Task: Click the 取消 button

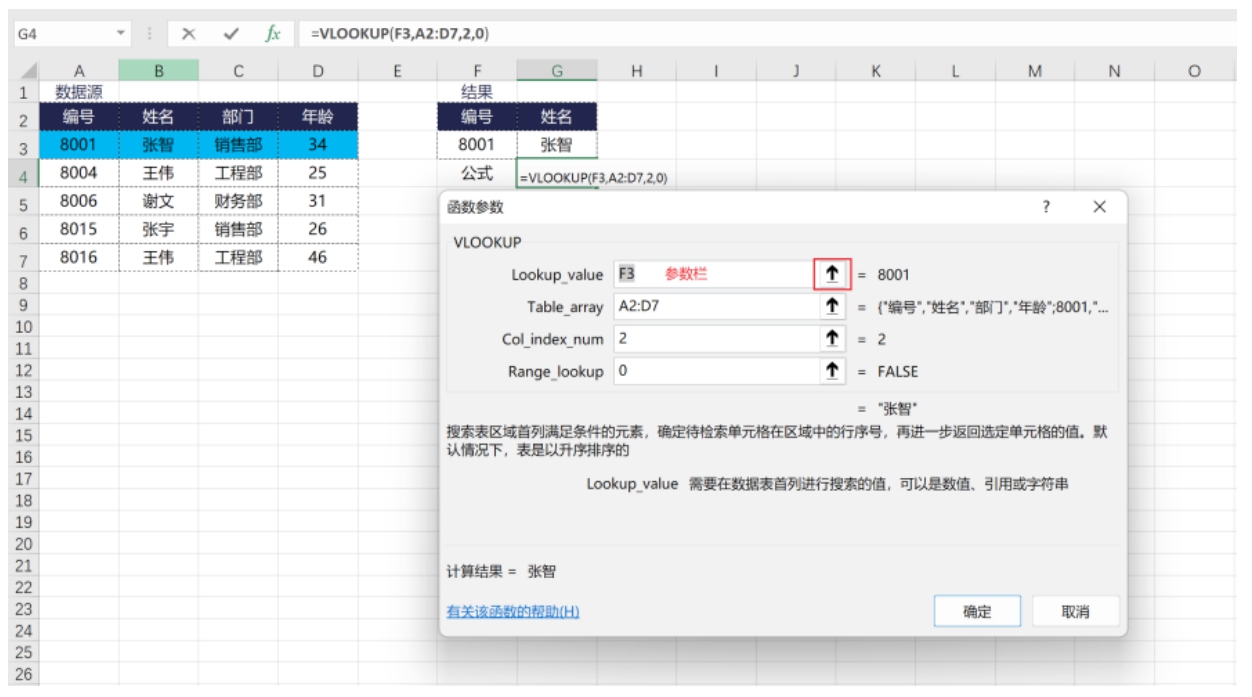Action: pos(1075,612)
